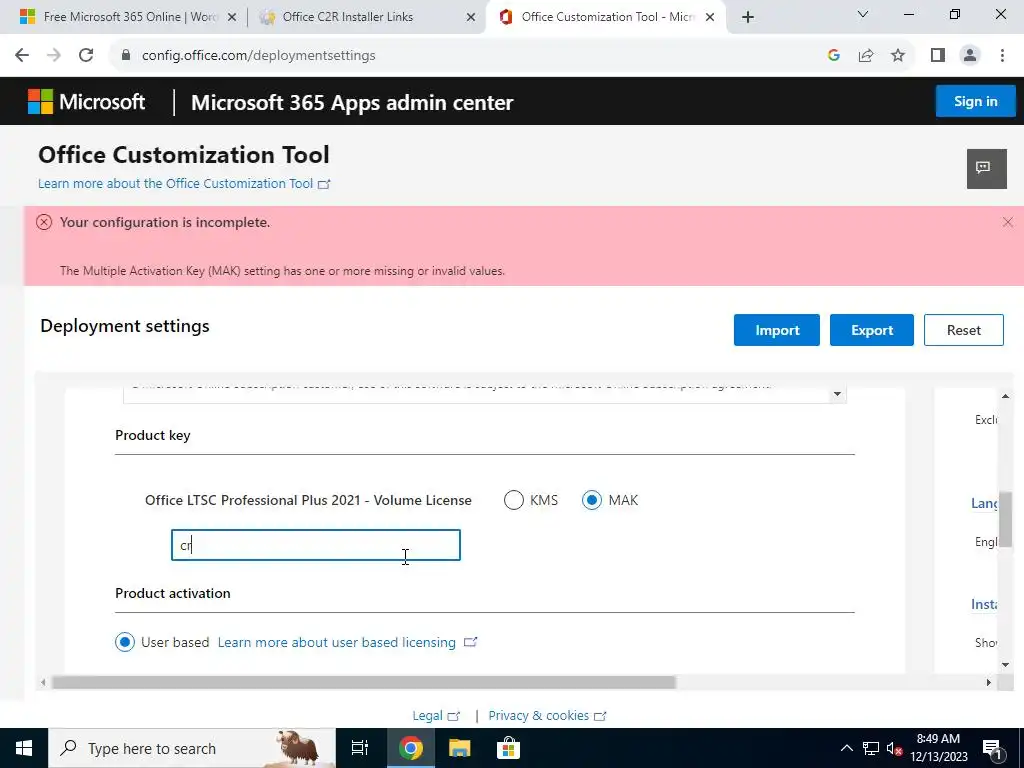Open the network tray icon

871,748
